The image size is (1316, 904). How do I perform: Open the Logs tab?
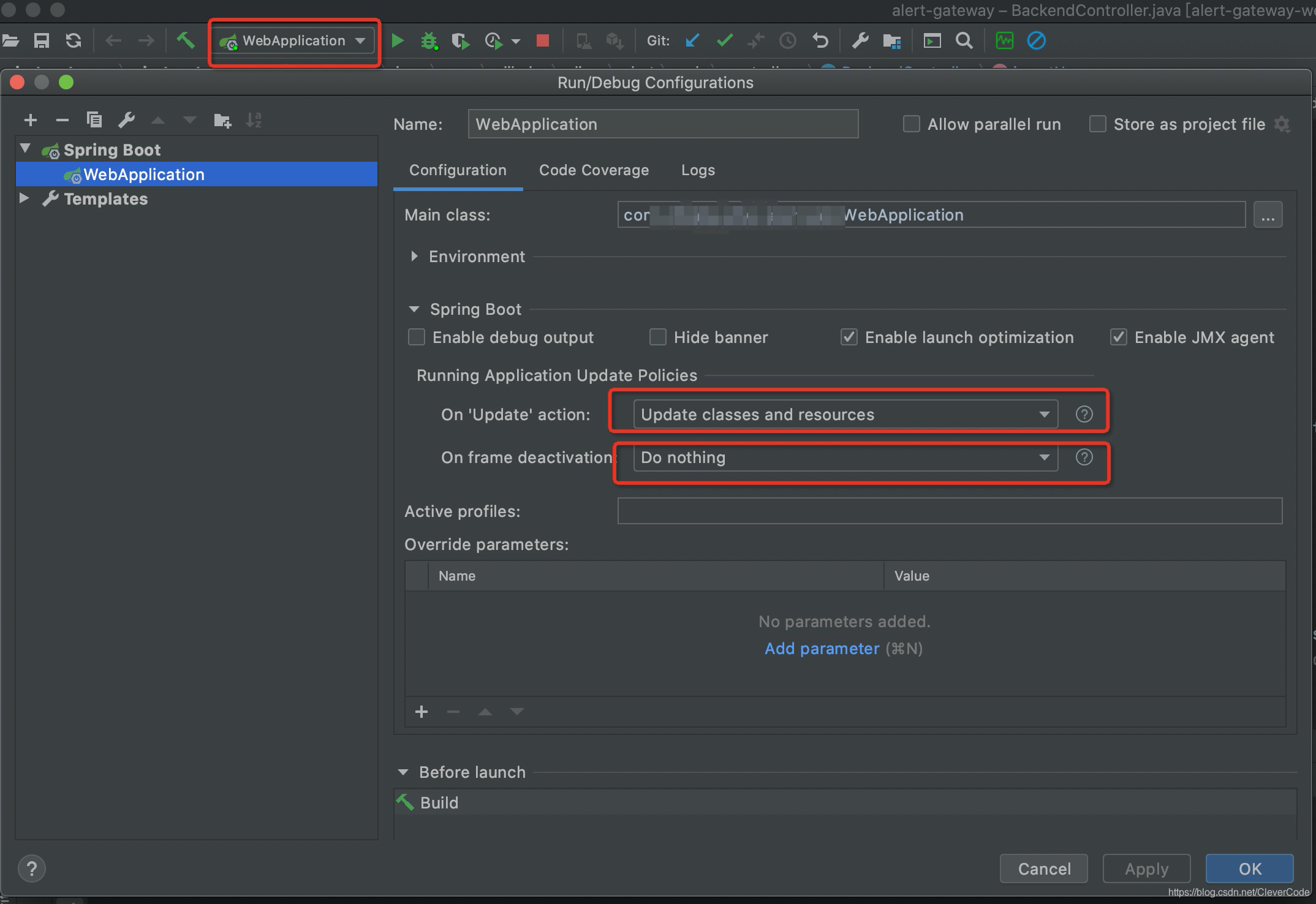click(x=697, y=170)
